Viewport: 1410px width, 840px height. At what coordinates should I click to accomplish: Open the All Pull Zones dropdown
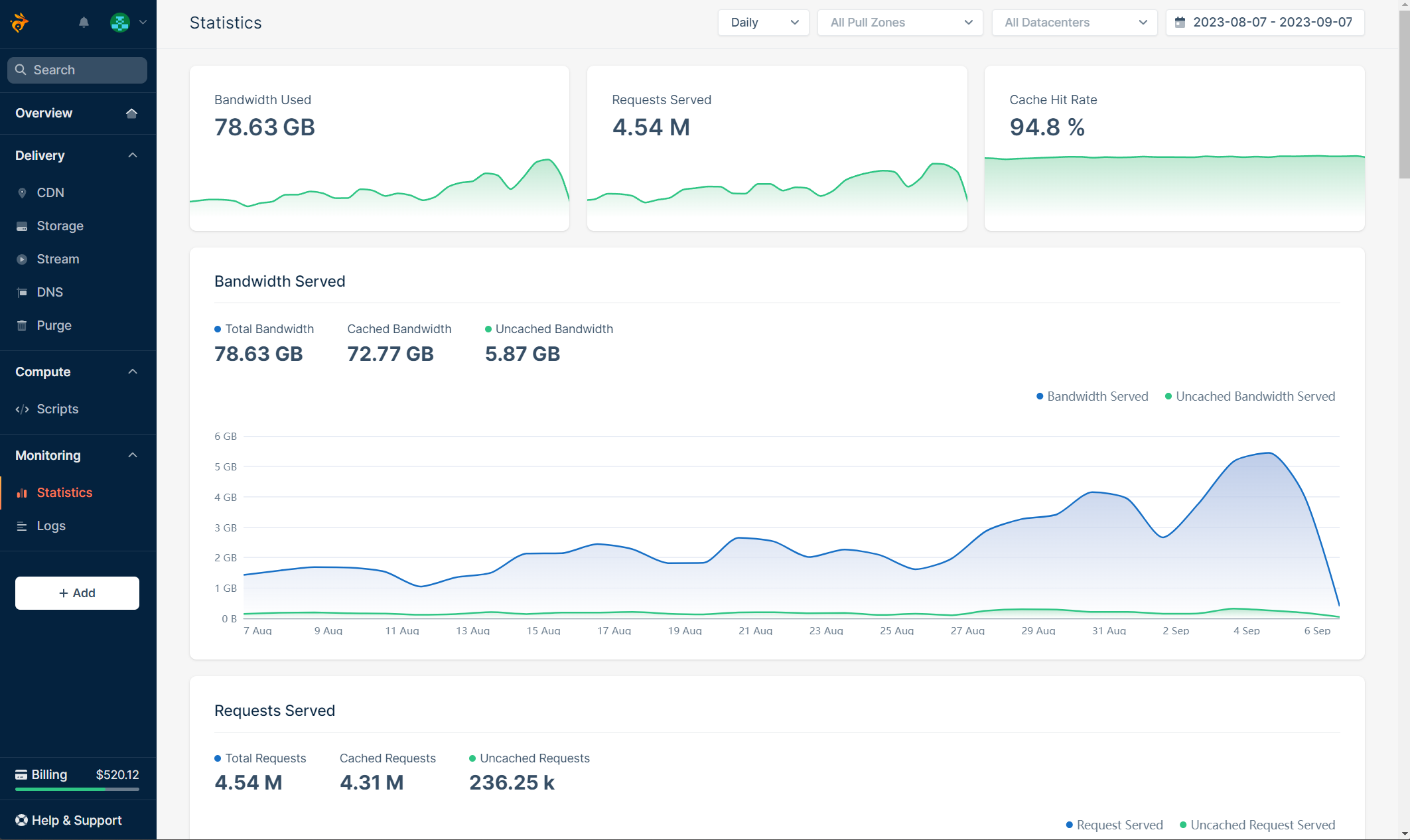900,23
